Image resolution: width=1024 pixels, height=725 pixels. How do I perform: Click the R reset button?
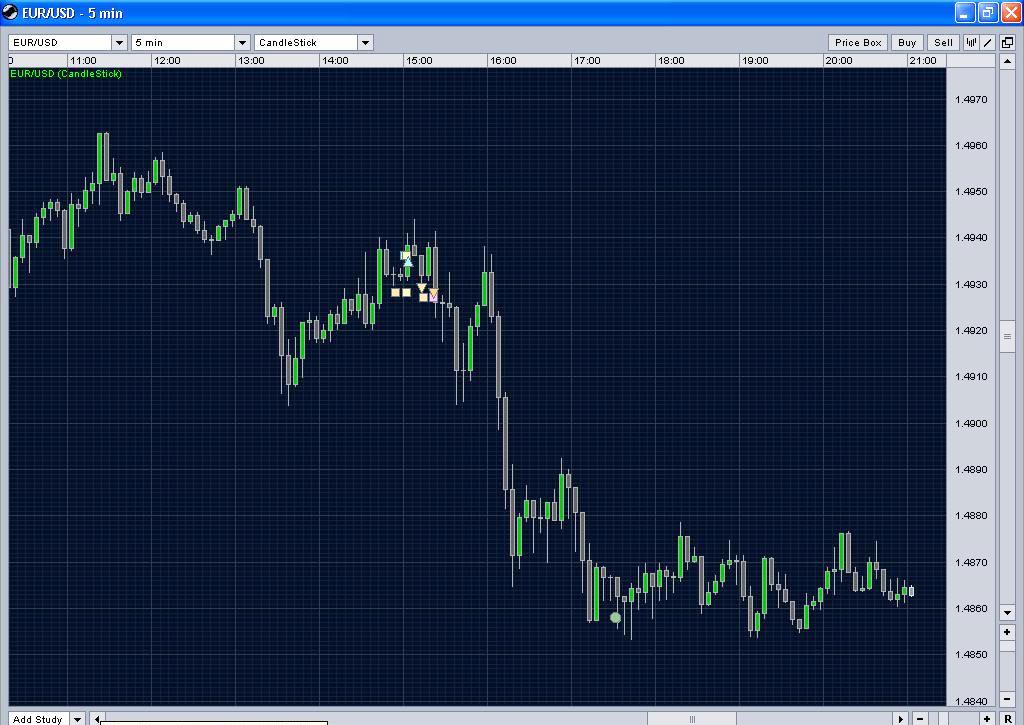tap(1007, 719)
